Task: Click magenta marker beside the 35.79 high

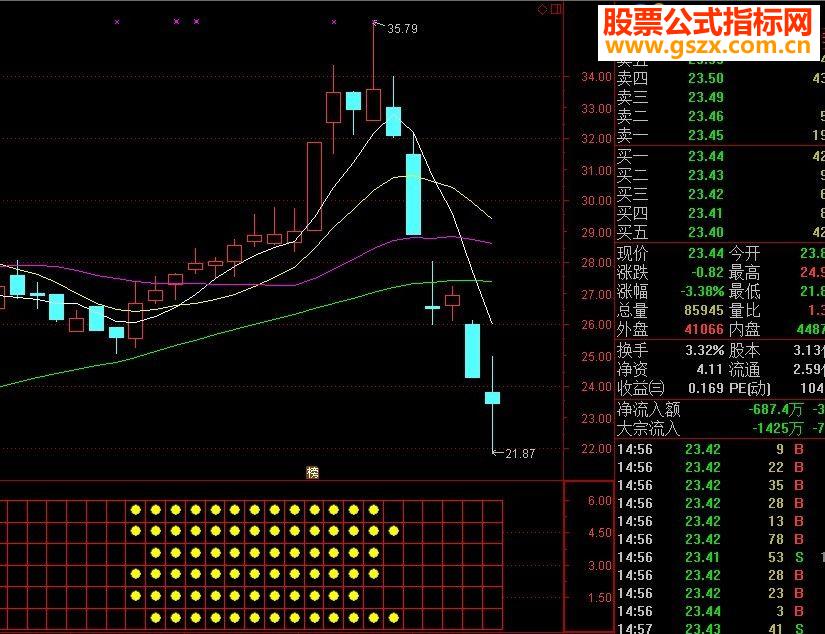Action: coord(375,23)
